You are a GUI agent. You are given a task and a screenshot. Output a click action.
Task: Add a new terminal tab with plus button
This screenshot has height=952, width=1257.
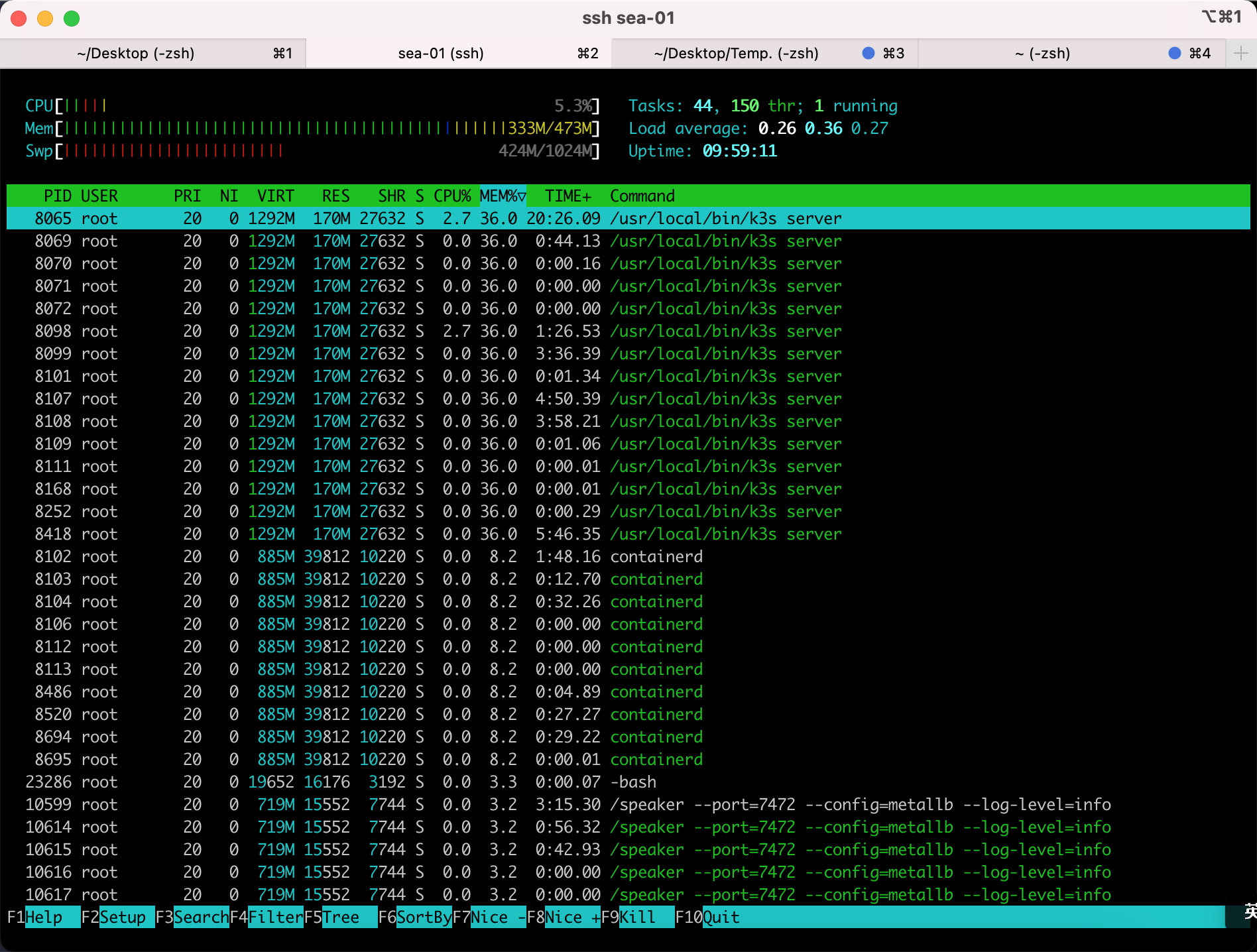pos(1241,54)
